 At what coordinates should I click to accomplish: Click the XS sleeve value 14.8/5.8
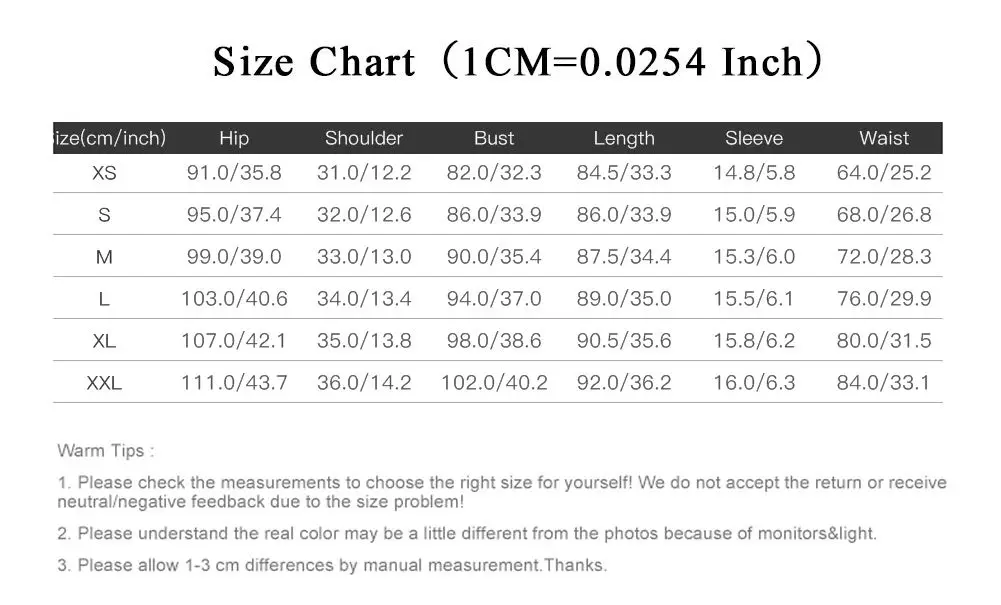pyautogui.click(x=754, y=173)
